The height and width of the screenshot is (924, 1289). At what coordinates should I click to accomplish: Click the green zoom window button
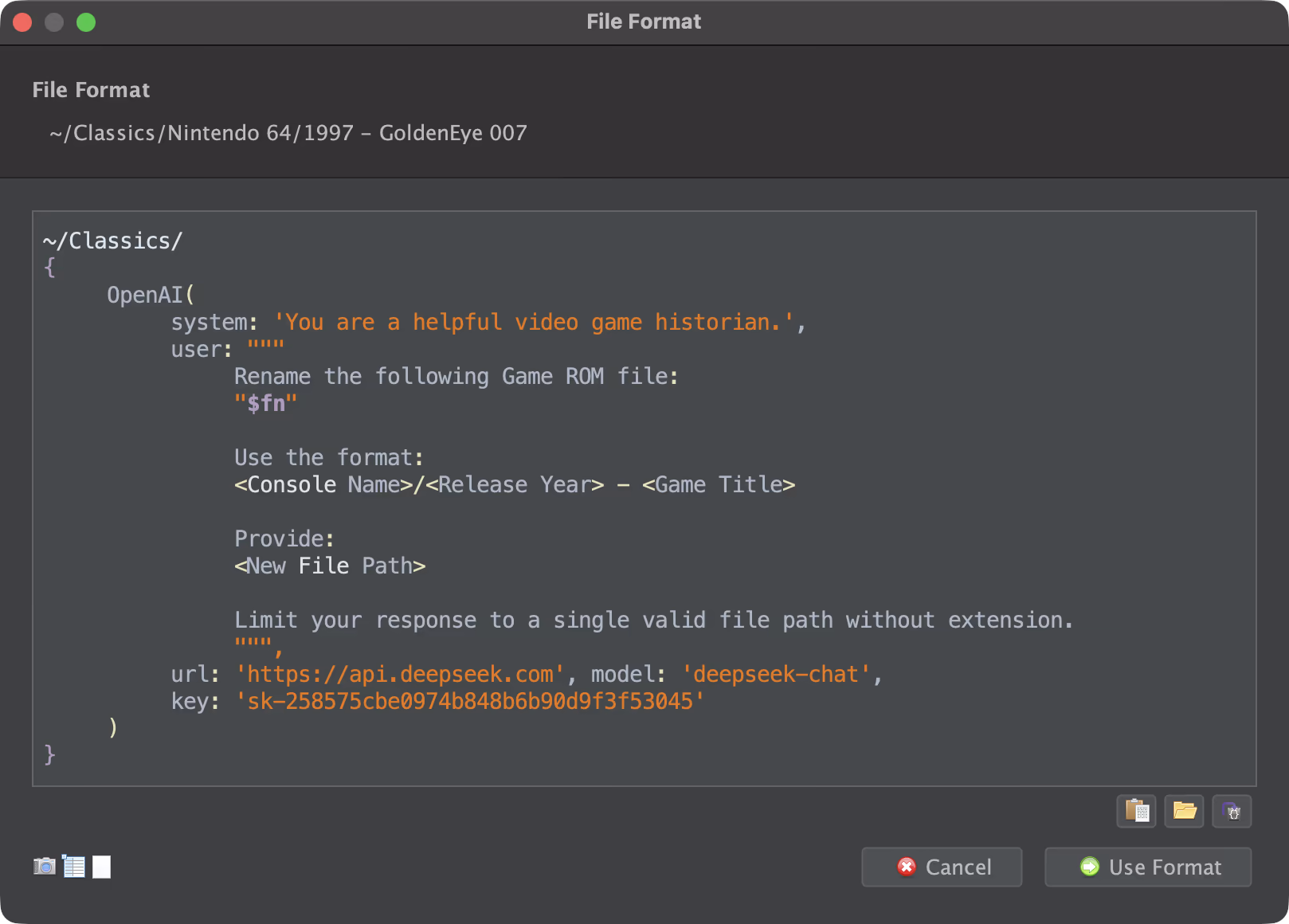[x=86, y=22]
